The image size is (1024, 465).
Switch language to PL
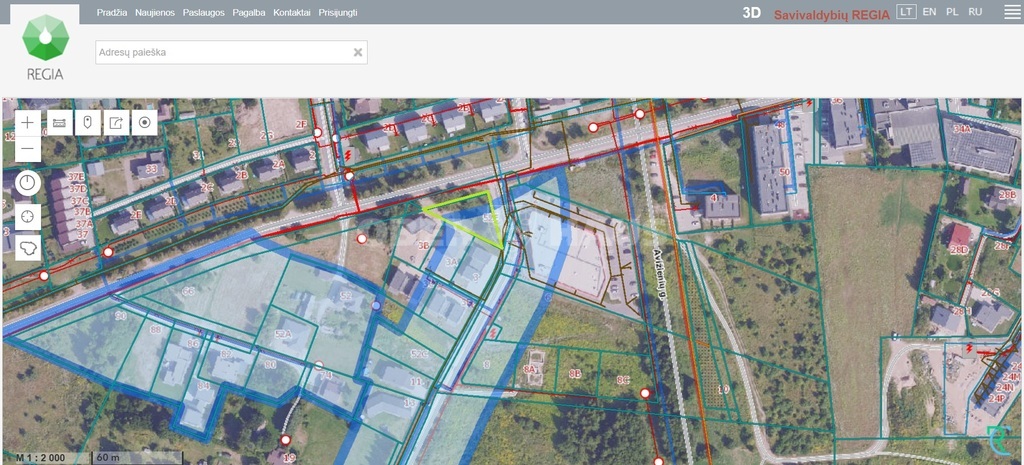click(952, 12)
